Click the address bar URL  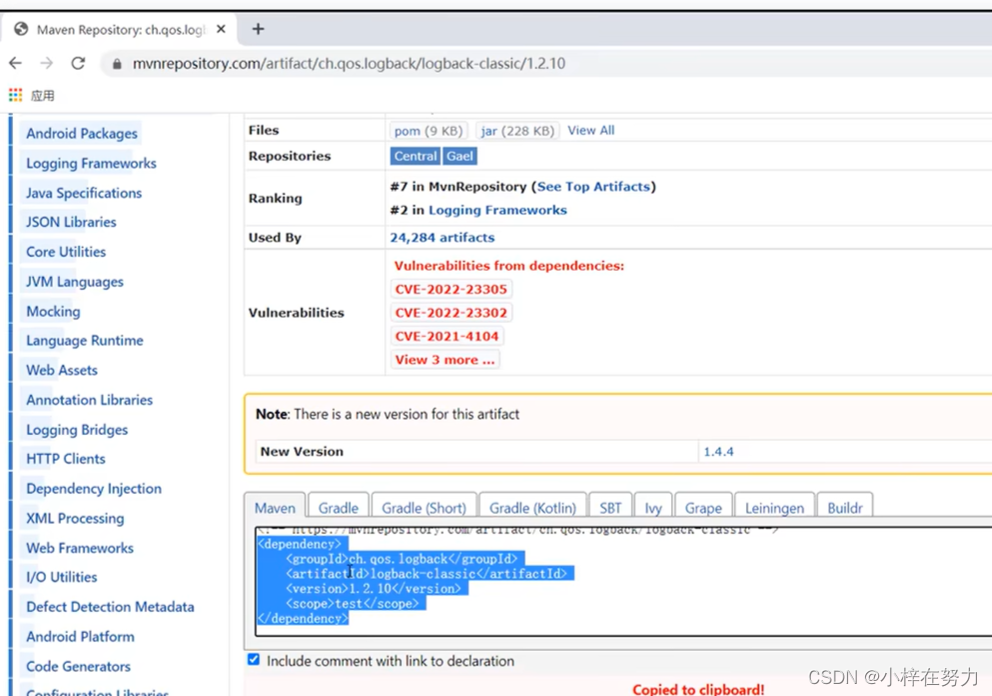click(349, 64)
